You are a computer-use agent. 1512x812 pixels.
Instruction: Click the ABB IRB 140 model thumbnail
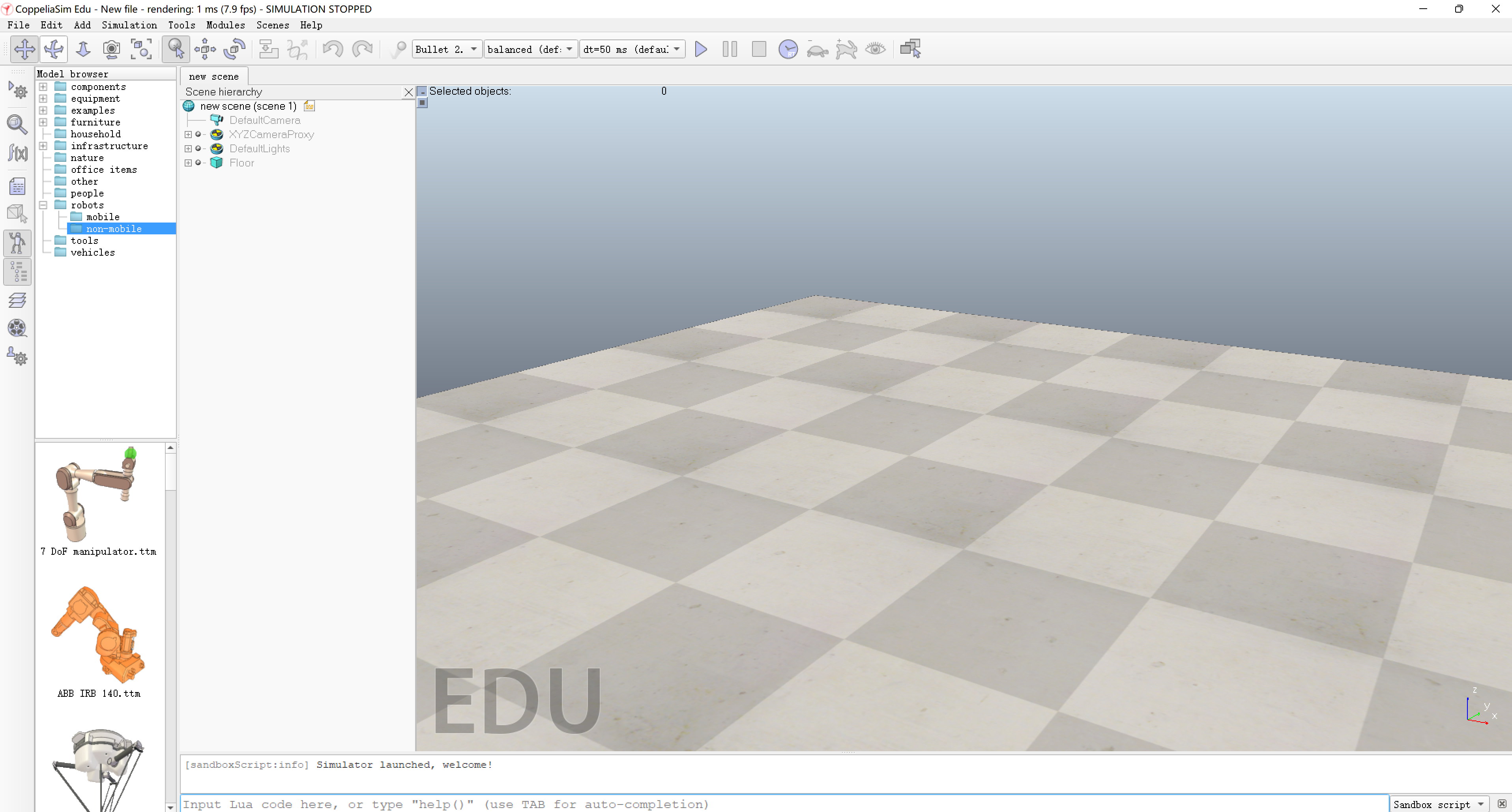point(99,635)
